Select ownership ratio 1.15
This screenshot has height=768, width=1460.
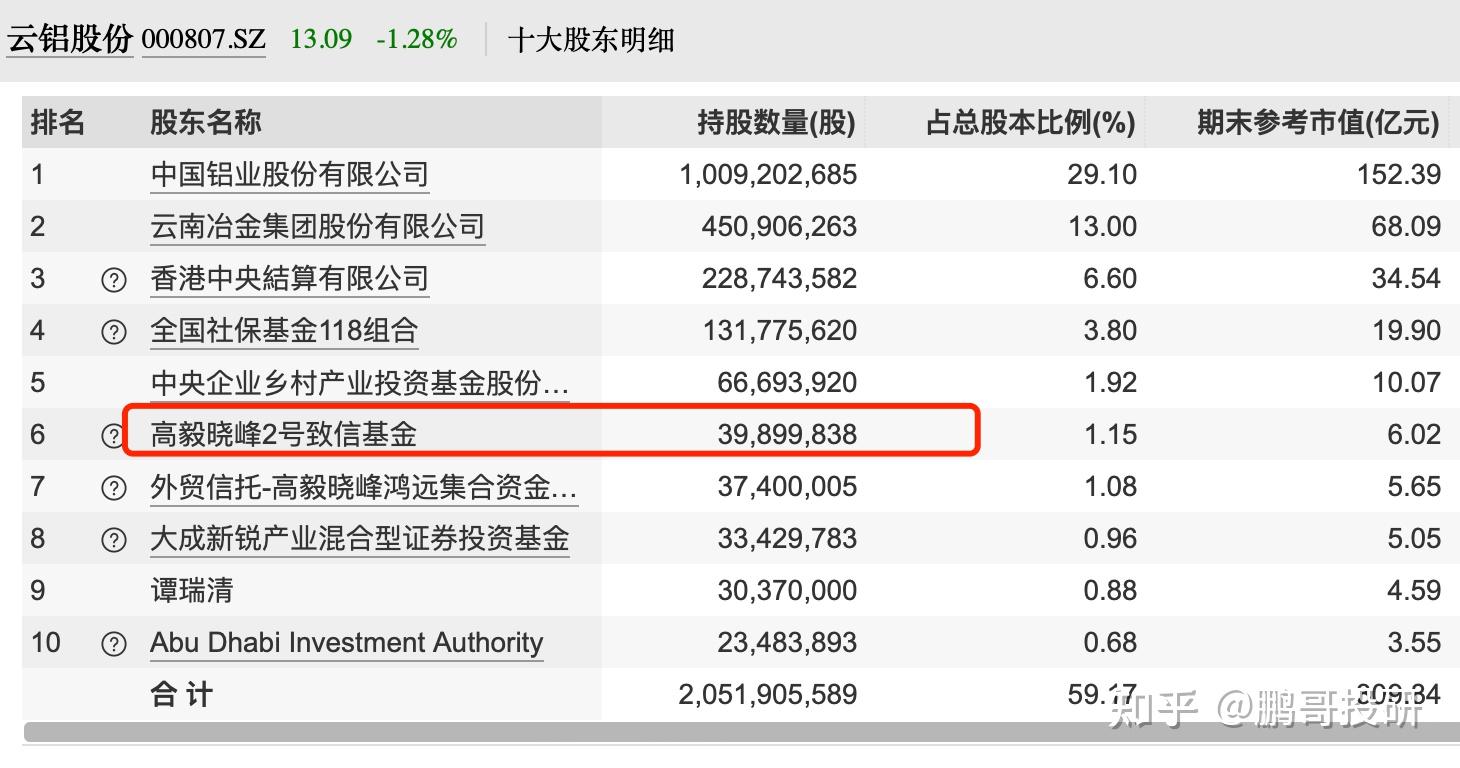point(1111,435)
